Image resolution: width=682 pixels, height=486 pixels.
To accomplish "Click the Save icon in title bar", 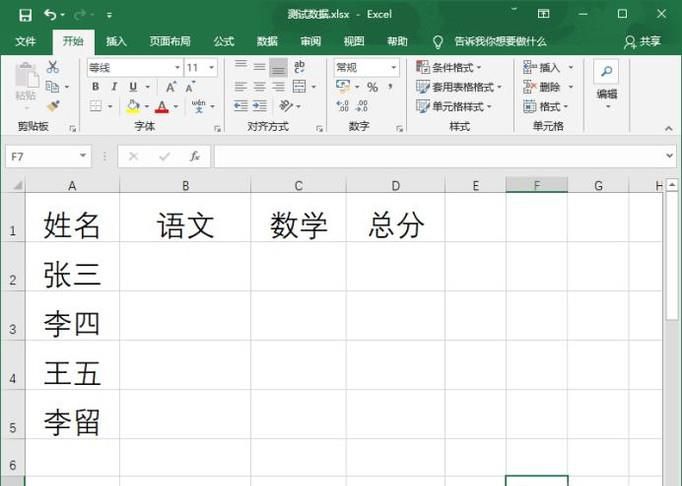I will (25, 15).
